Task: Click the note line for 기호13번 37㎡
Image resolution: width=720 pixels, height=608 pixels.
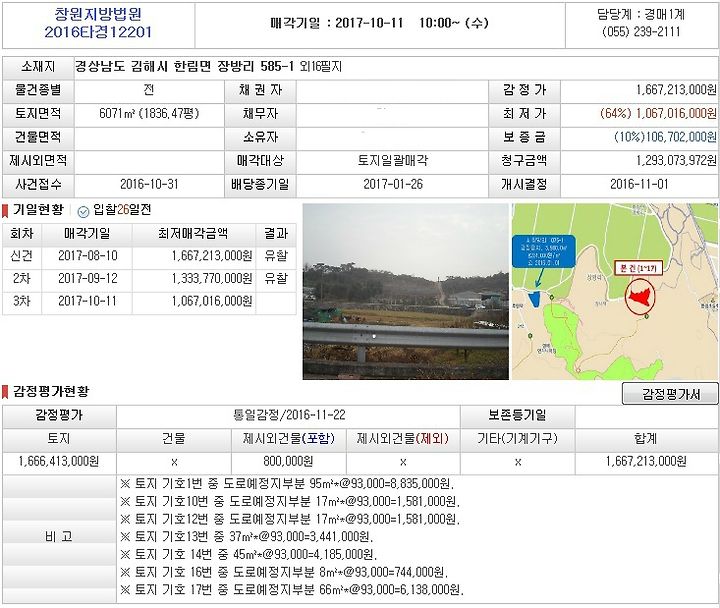Action: pos(247,536)
